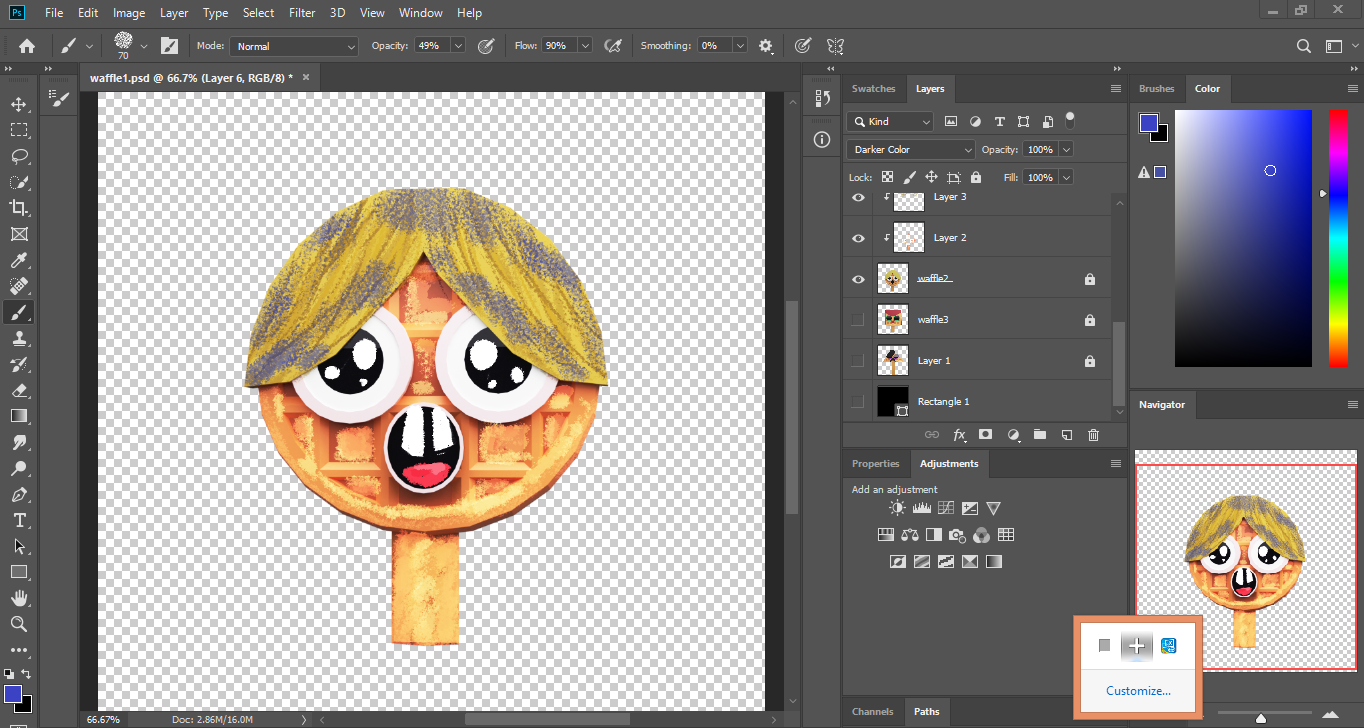This screenshot has width=1364, height=728.
Task: Activate the Horizontal Type tool
Action: [20, 520]
